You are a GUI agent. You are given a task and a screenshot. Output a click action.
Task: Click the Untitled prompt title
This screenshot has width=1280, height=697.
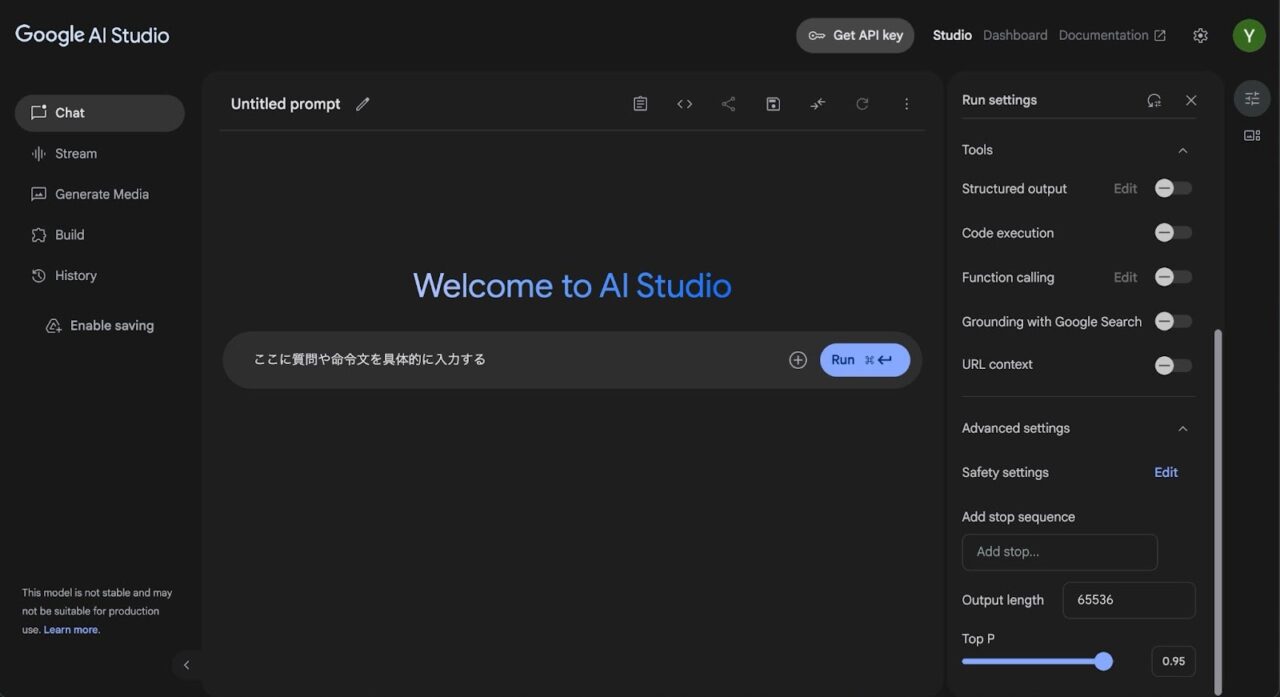285,104
